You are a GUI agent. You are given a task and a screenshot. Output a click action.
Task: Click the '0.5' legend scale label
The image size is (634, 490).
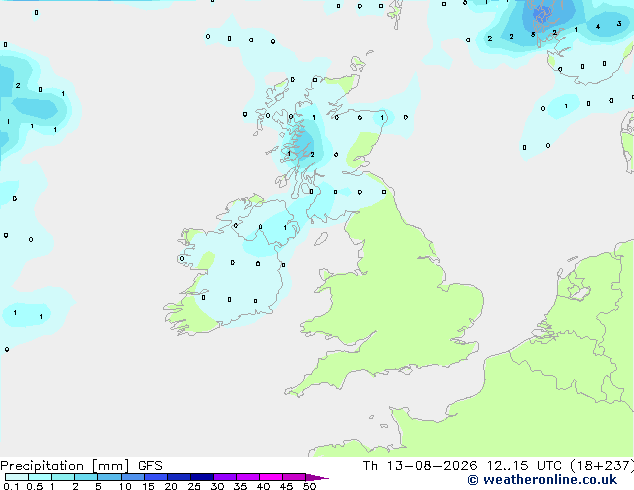(x=35, y=486)
